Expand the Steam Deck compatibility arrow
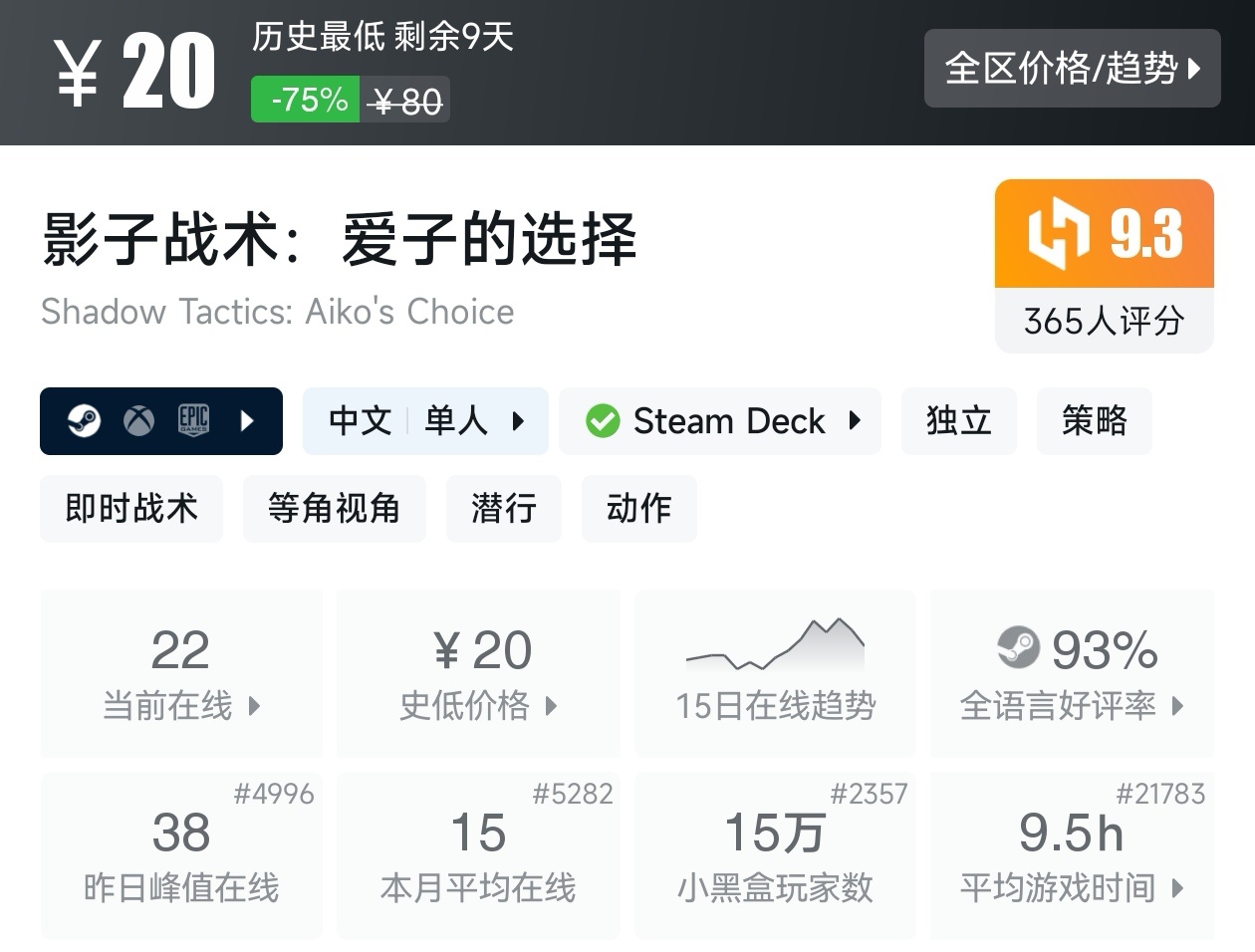Image resolution: width=1255 pixels, height=952 pixels. pyautogui.click(x=855, y=421)
